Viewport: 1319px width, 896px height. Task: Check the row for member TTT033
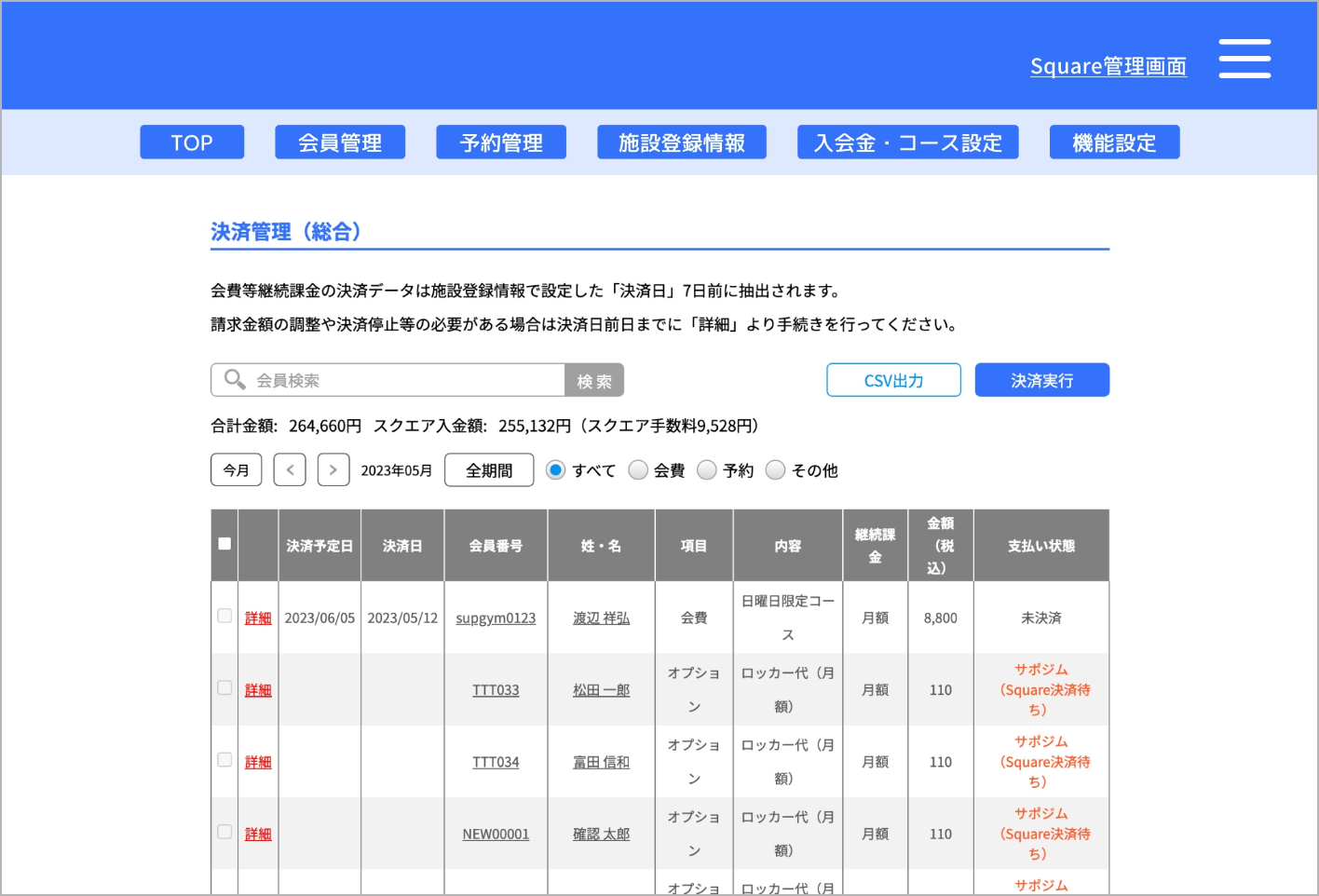point(224,688)
